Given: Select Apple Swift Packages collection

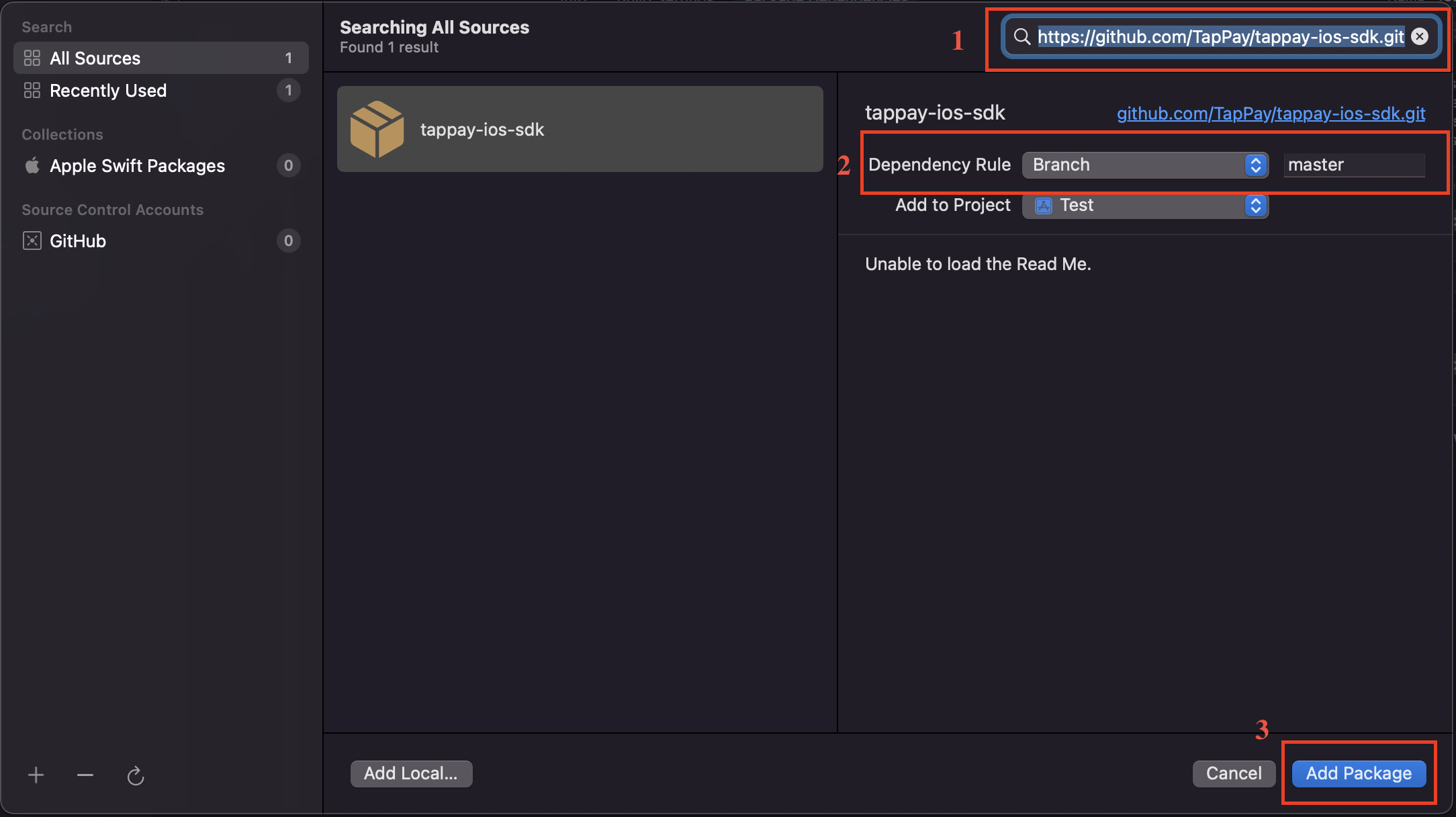Looking at the screenshot, I should pos(137,165).
